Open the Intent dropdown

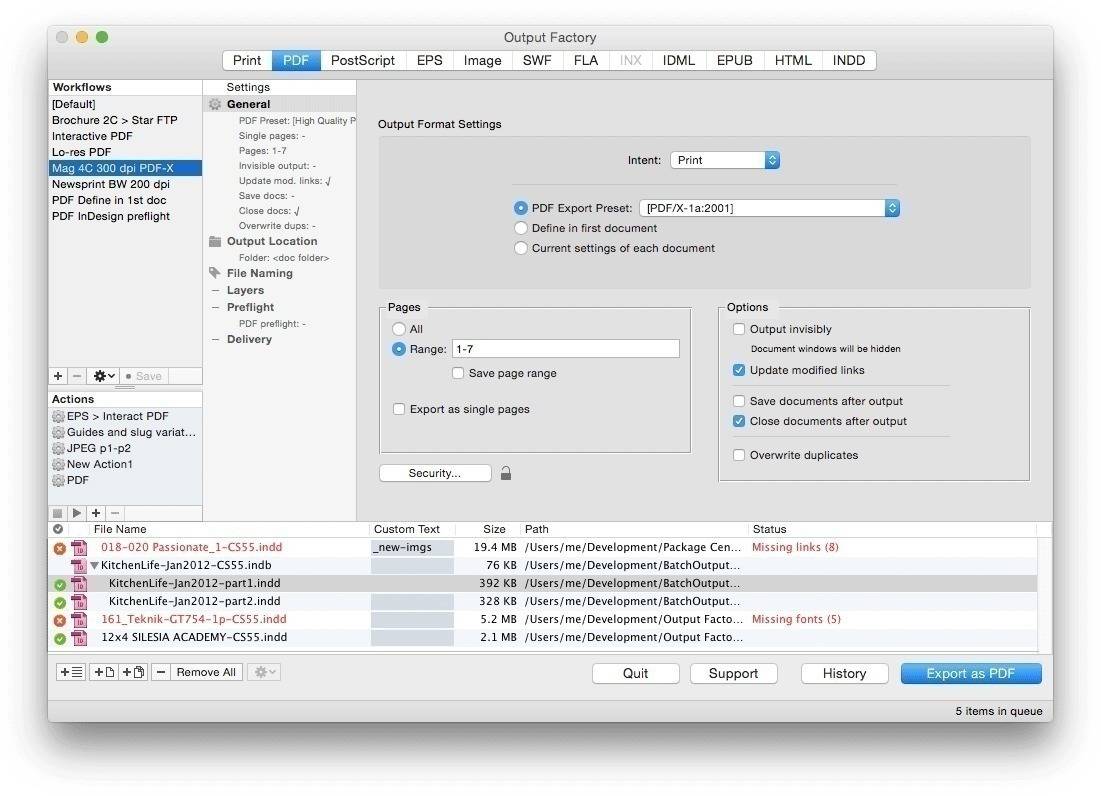pyautogui.click(x=725, y=160)
